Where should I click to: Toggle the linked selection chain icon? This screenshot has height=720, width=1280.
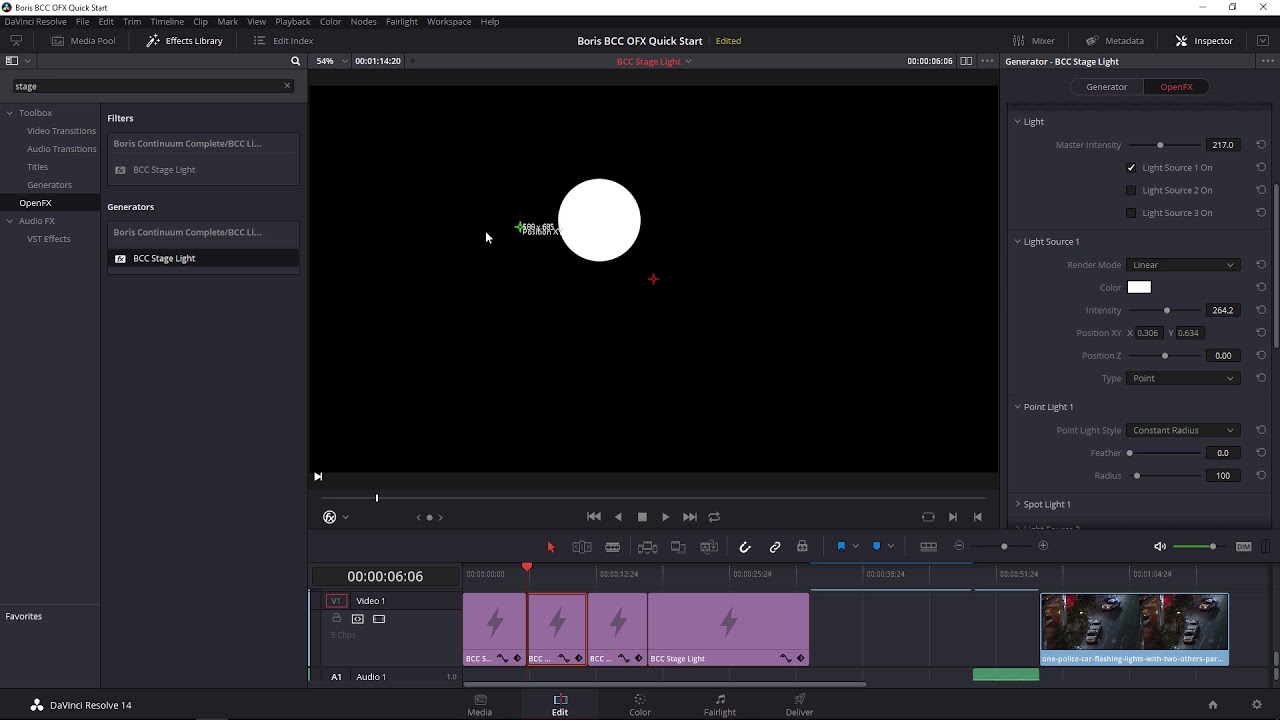775,547
